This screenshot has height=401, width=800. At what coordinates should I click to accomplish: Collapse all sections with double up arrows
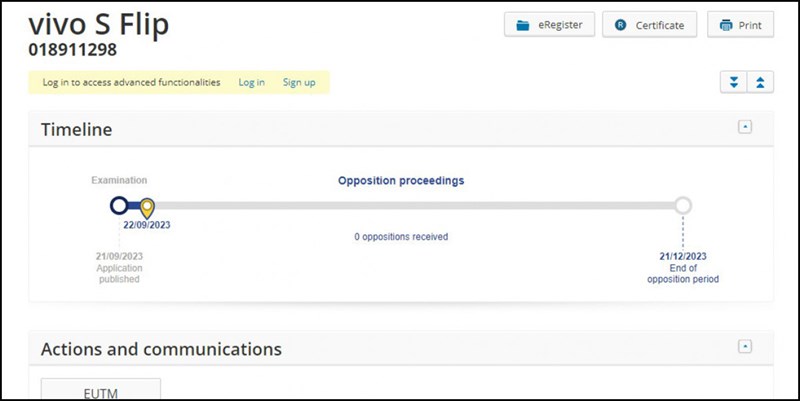click(760, 82)
